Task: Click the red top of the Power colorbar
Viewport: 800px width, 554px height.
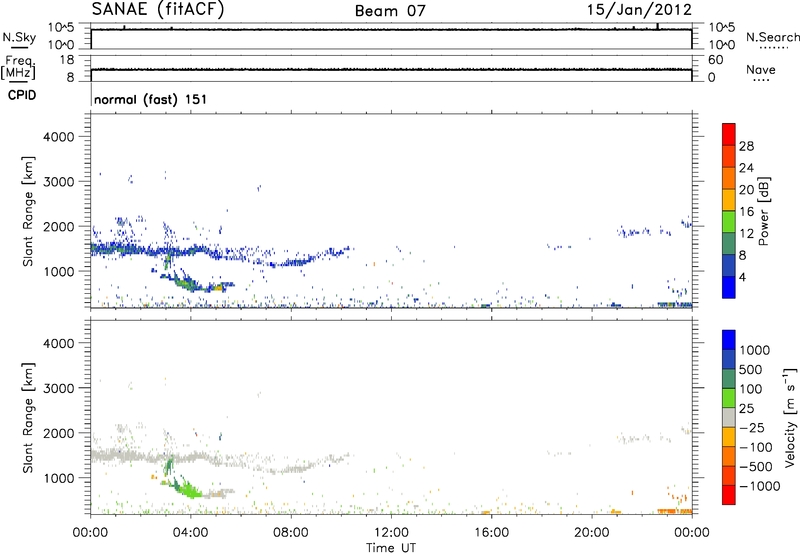Action: [729, 134]
